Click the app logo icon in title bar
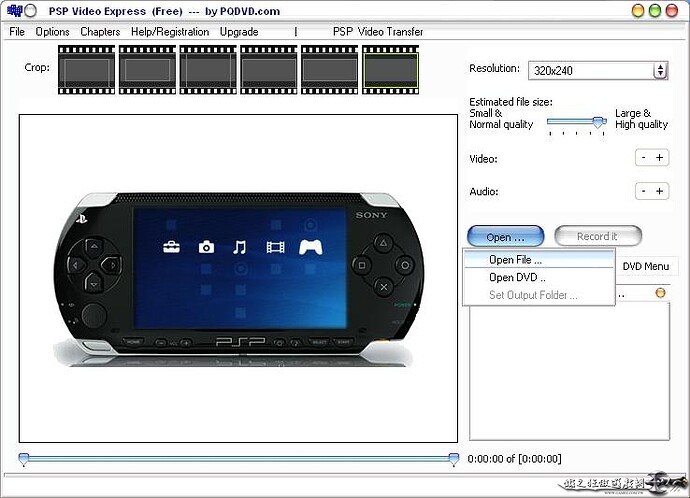 point(15,11)
